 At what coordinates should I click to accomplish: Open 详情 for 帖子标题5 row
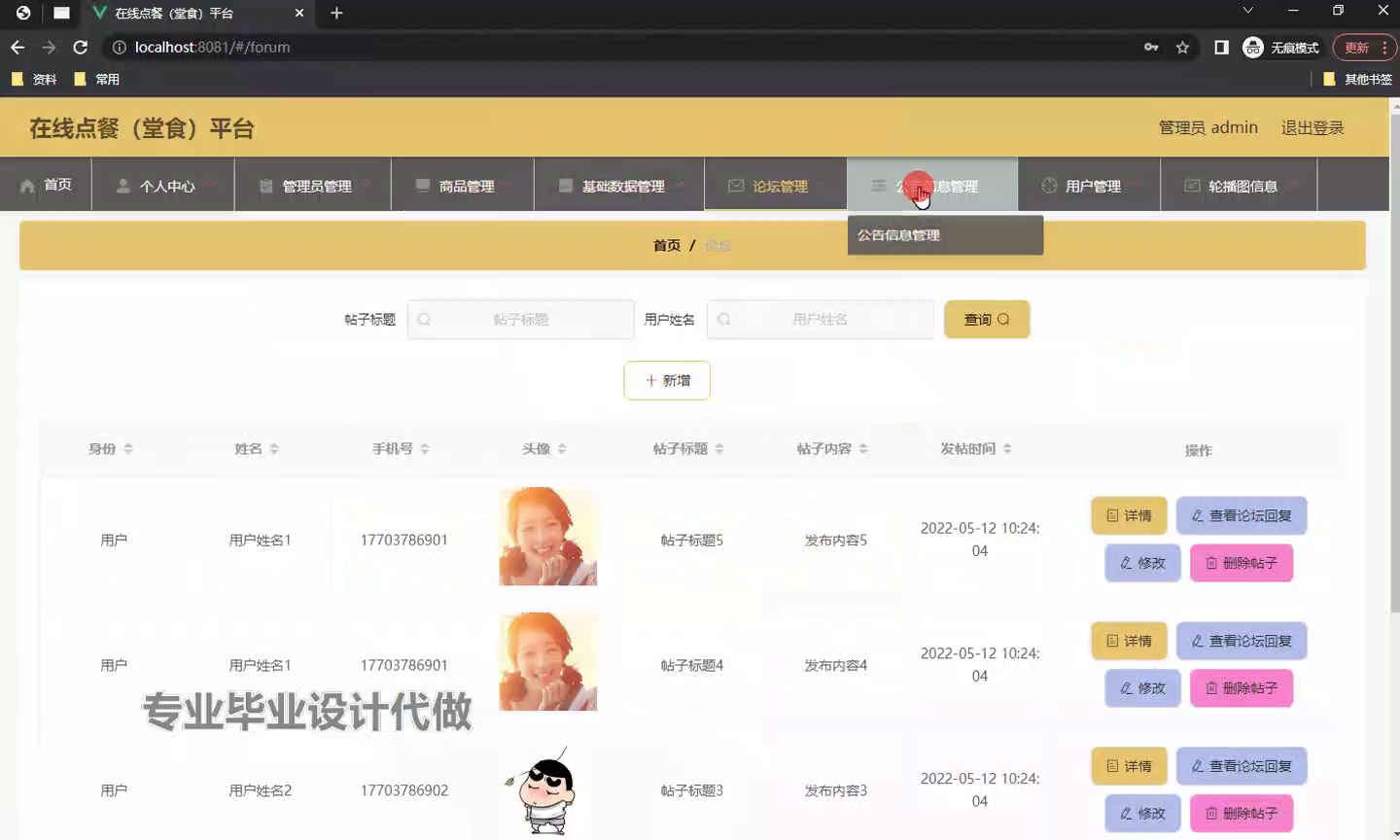point(1129,515)
